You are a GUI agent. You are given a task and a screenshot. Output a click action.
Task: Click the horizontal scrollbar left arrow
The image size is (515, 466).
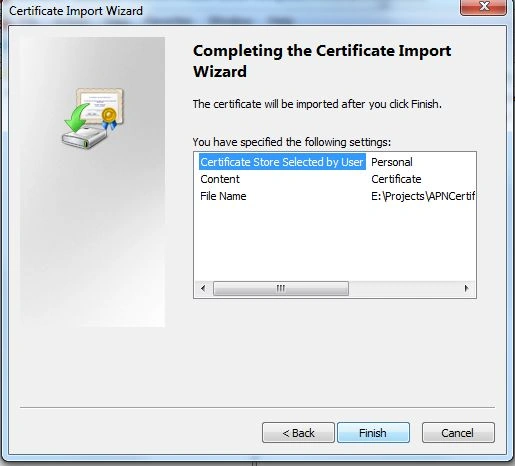click(203, 288)
